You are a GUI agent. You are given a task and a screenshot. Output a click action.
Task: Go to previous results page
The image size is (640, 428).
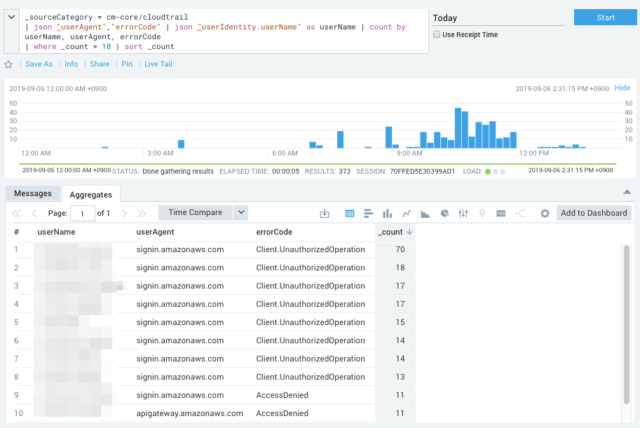pyautogui.click(x=34, y=213)
